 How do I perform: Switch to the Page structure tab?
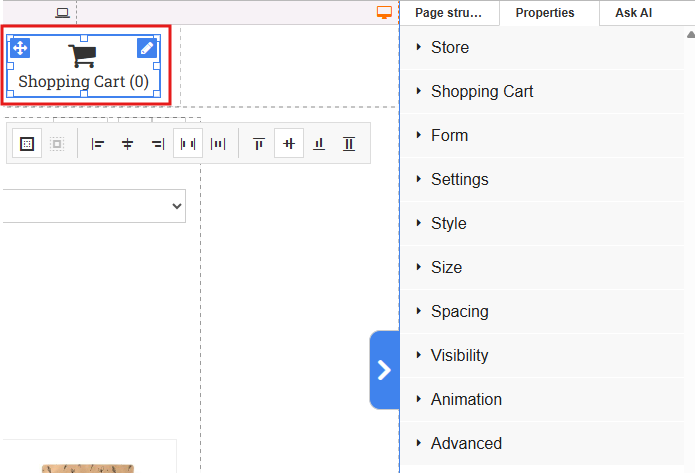448,13
